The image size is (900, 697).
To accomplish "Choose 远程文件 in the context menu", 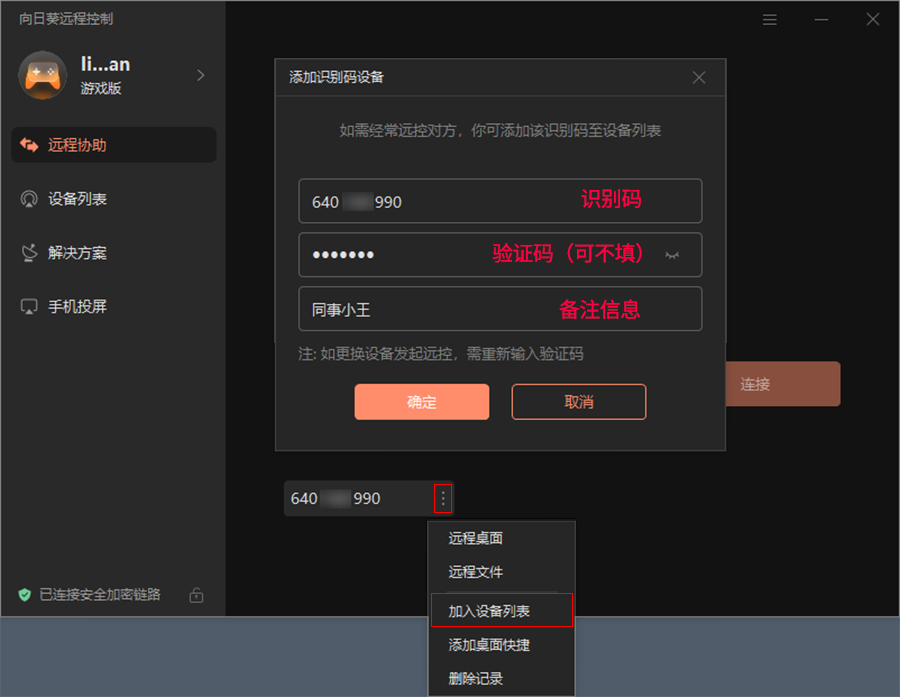I will pos(476,572).
